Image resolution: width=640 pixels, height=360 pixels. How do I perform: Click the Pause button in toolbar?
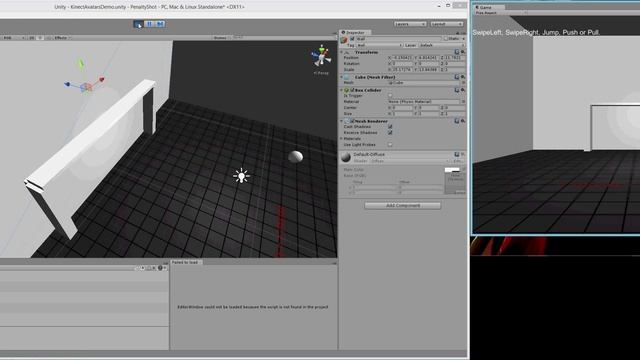[x=149, y=24]
